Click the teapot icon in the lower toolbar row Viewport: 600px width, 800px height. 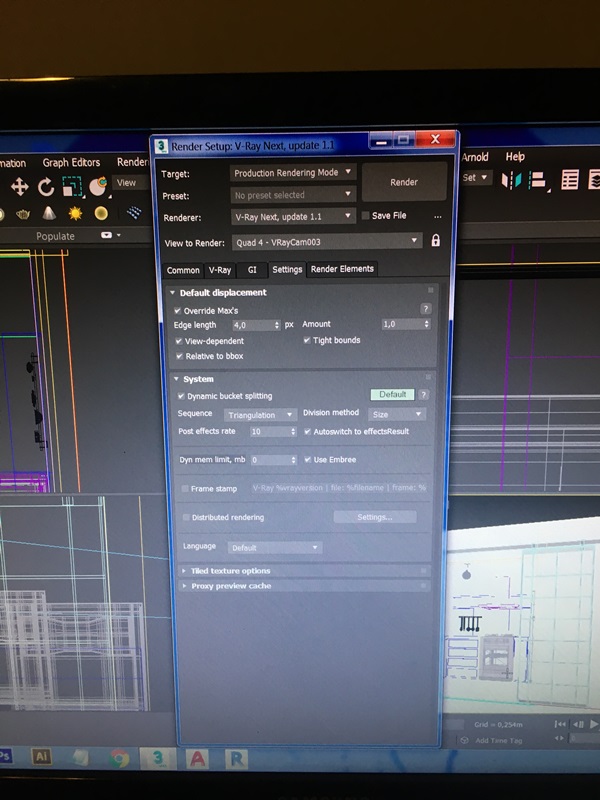[23, 214]
